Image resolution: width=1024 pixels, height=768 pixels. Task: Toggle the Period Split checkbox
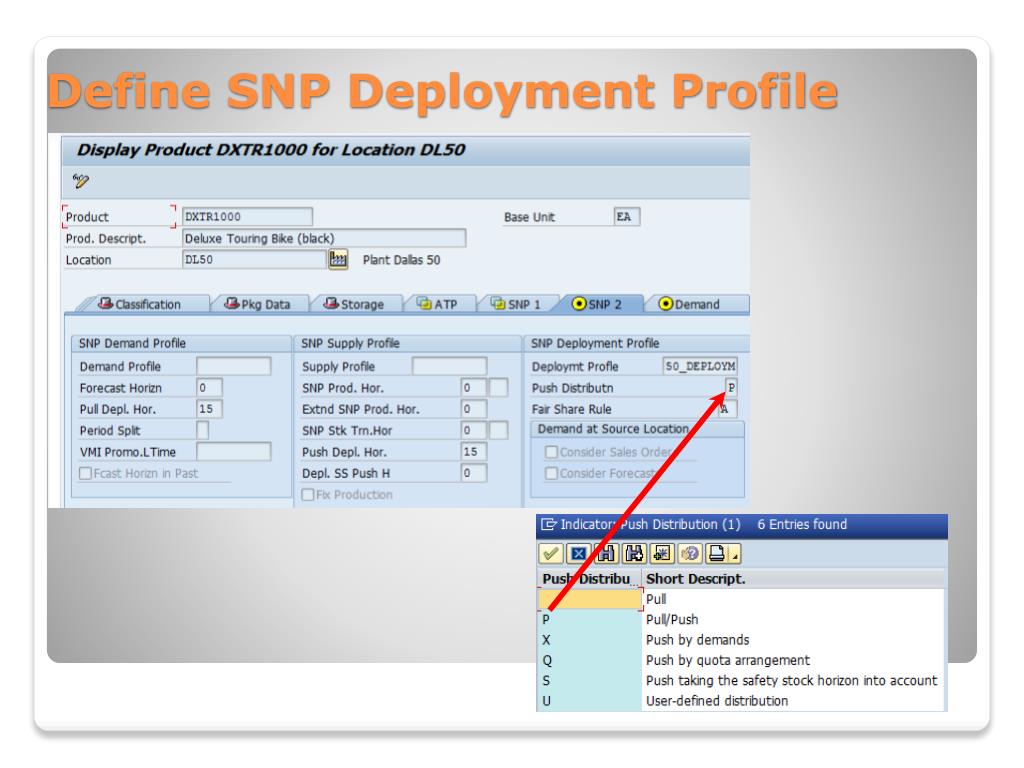202,430
